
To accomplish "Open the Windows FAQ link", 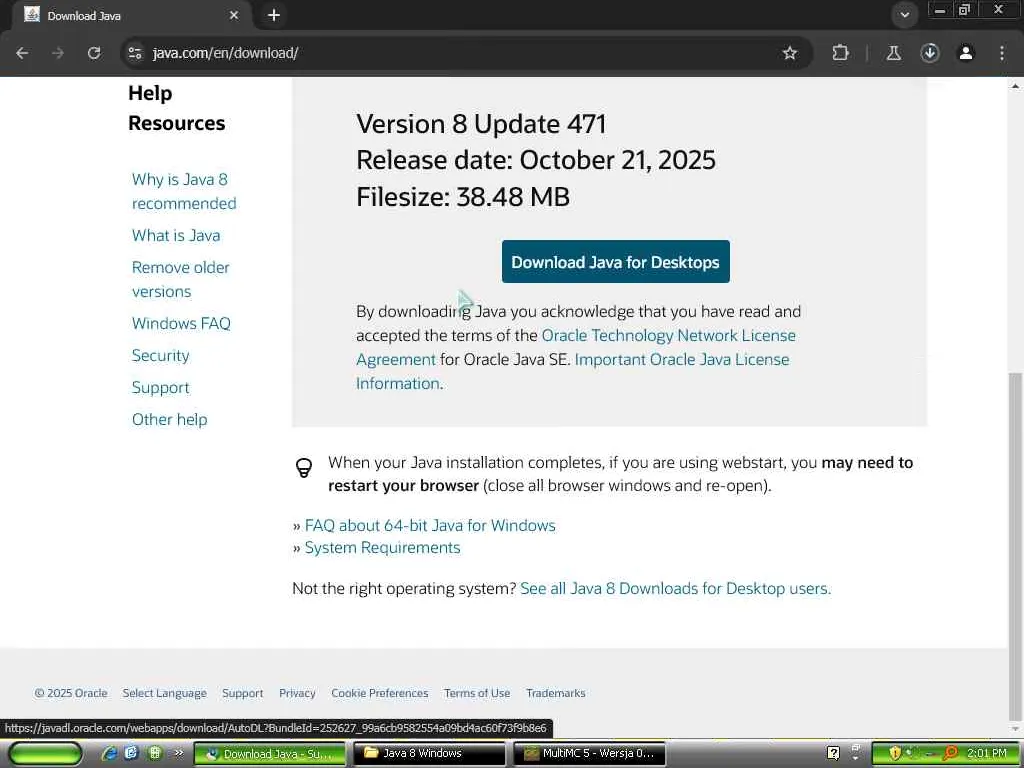I will pos(181,323).
